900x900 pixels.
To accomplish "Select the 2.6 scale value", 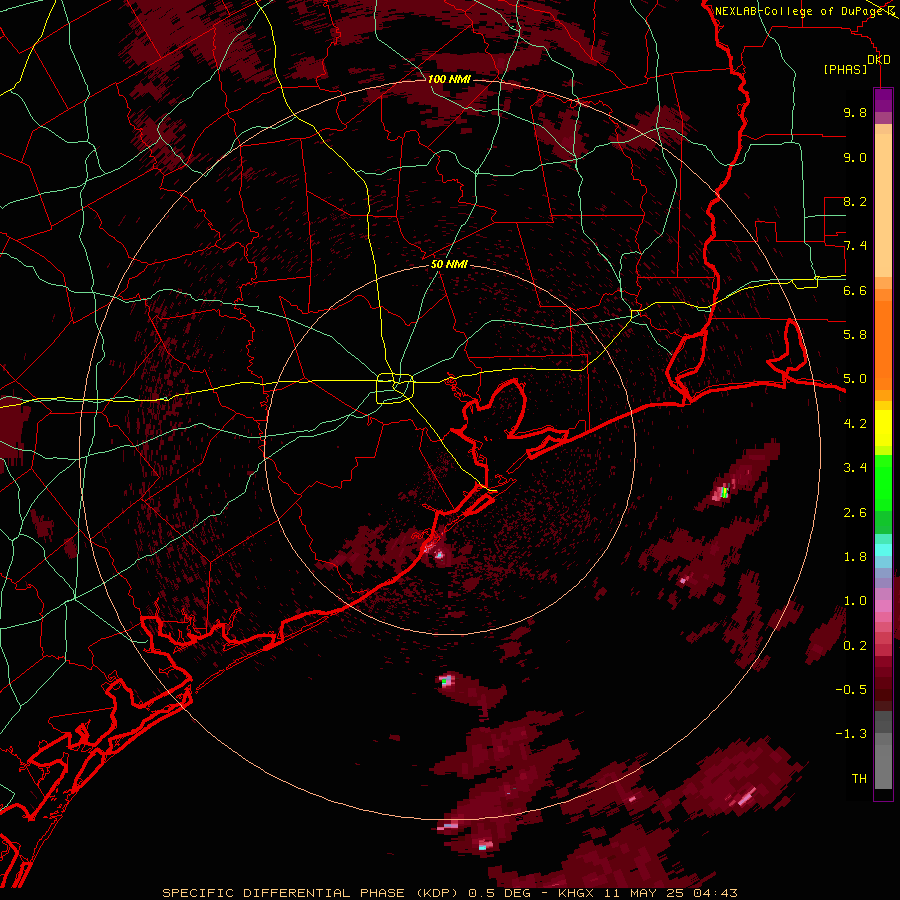I will (855, 513).
